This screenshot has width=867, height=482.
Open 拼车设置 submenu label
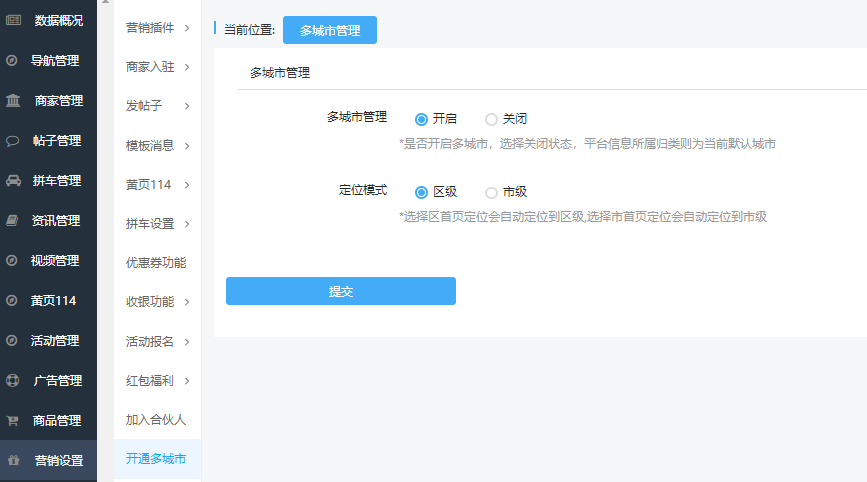[x=150, y=223]
